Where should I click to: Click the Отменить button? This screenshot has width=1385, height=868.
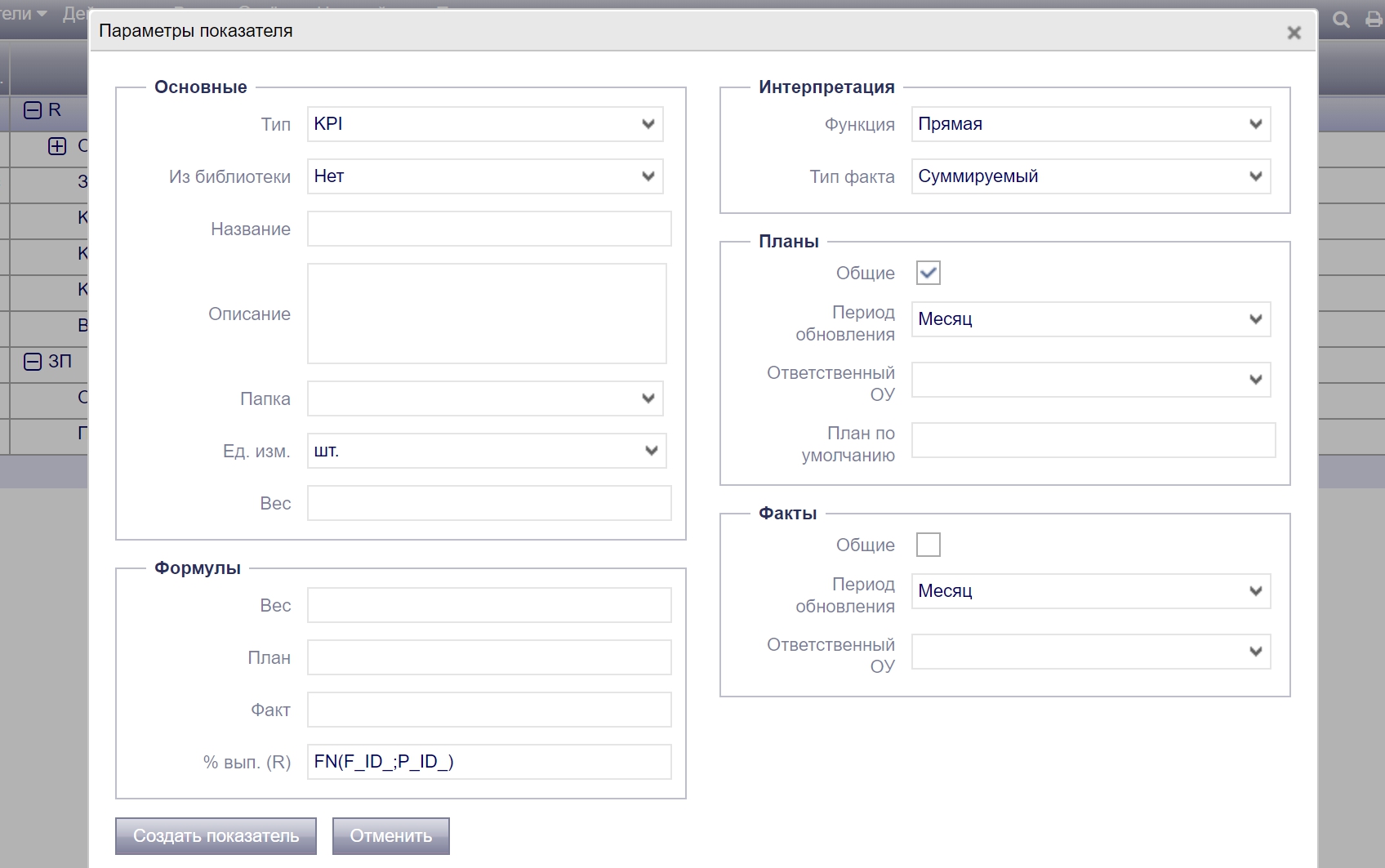coord(390,836)
